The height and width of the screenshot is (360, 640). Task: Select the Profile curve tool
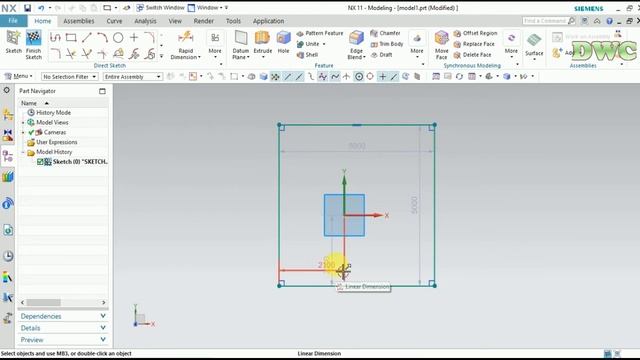(x=55, y=38)
